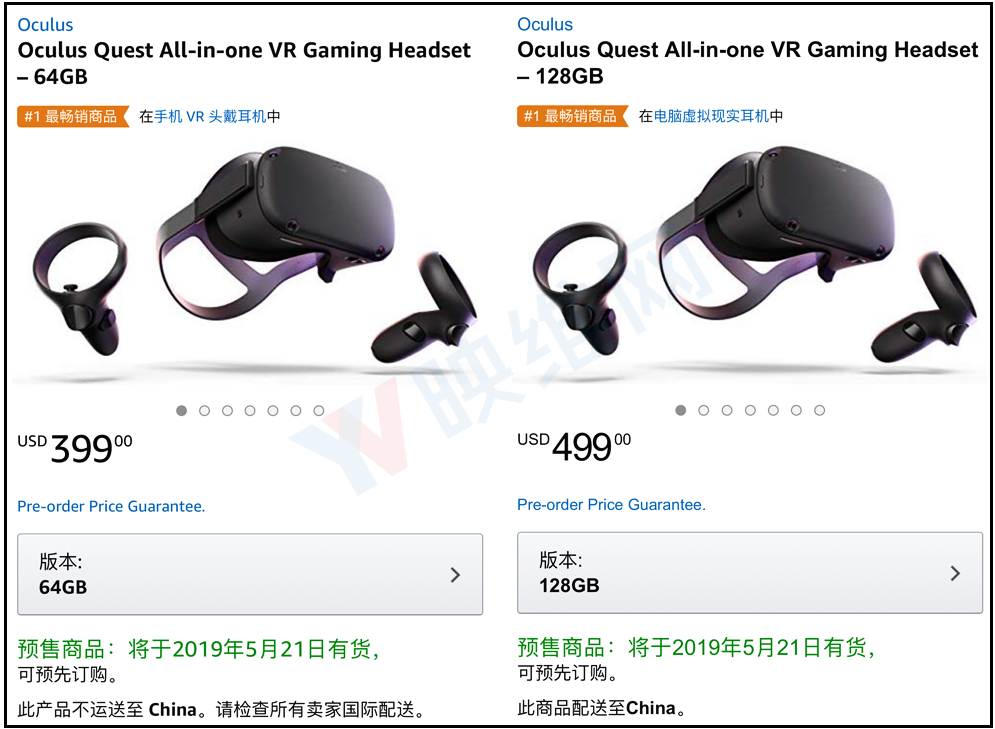The width and height of the screenshot is (995, 729).
Task: Select second image dot for 64GB headset
Action: point(204,410)
